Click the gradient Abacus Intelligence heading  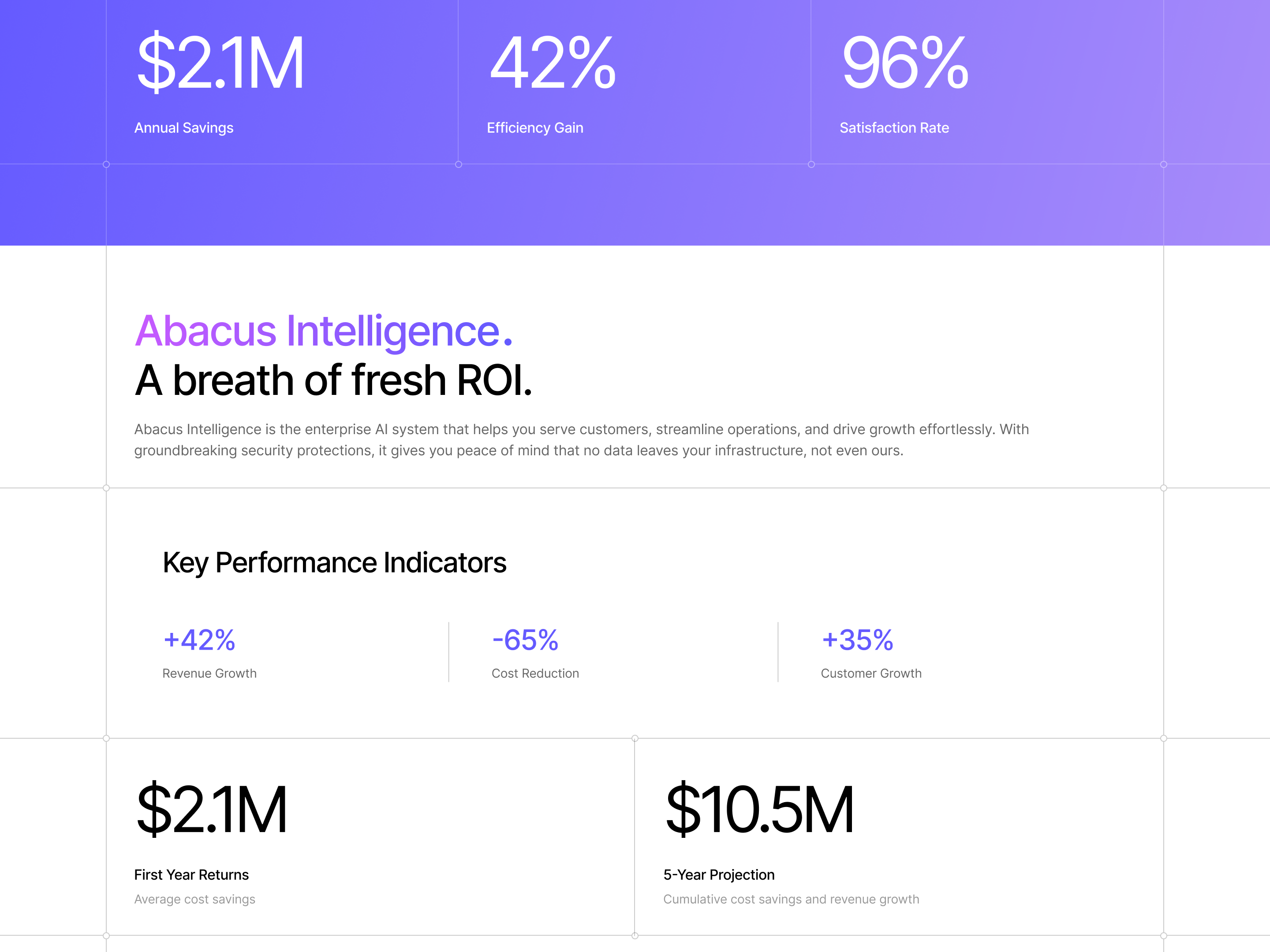[323, 331]
